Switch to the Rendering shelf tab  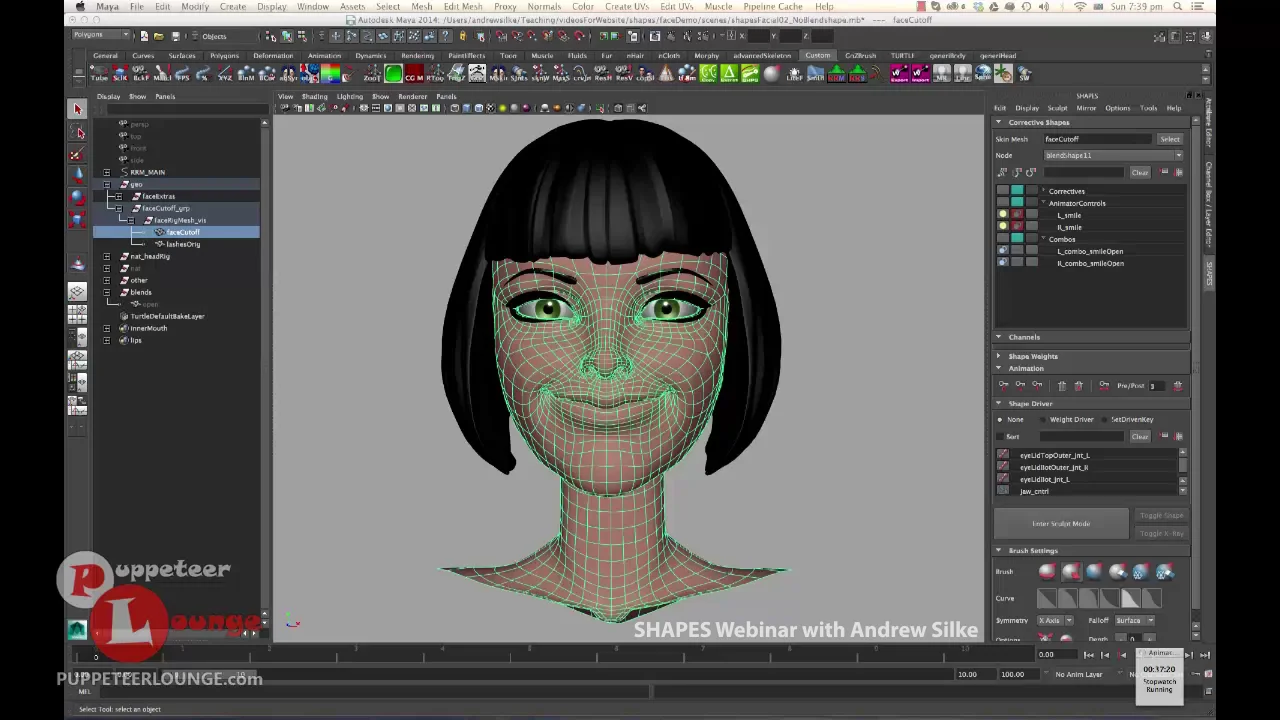pos(417,55)
